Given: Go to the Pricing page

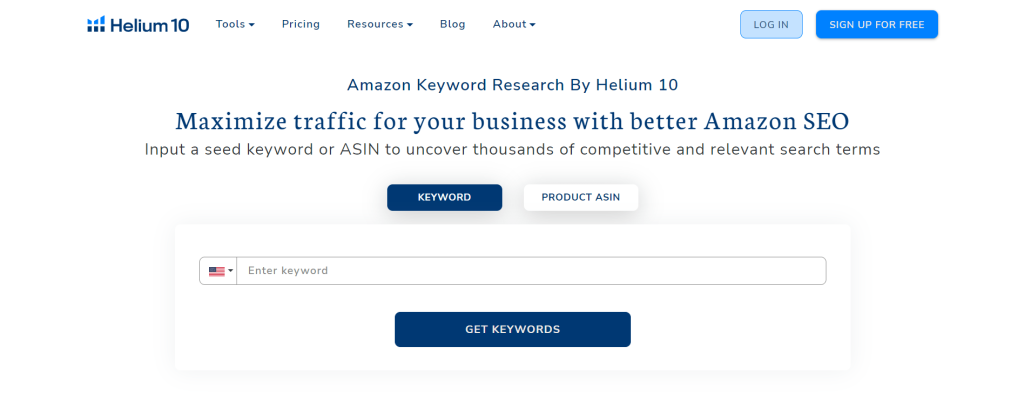Looking at the screenshot, I should coord(300,24).
